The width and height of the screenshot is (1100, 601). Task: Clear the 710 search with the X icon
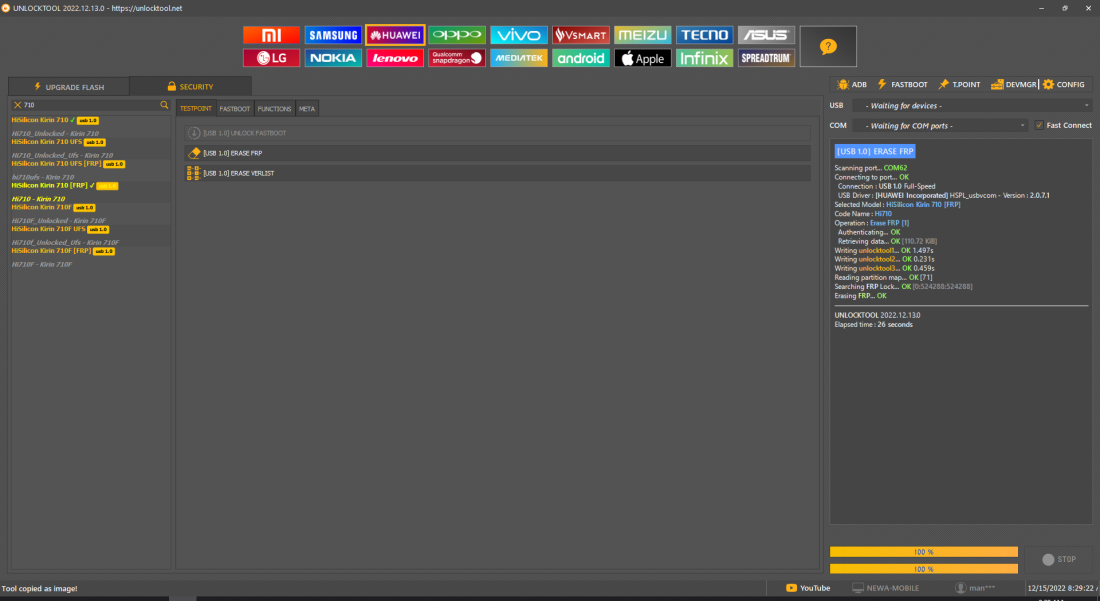click(x=18, y=105)
